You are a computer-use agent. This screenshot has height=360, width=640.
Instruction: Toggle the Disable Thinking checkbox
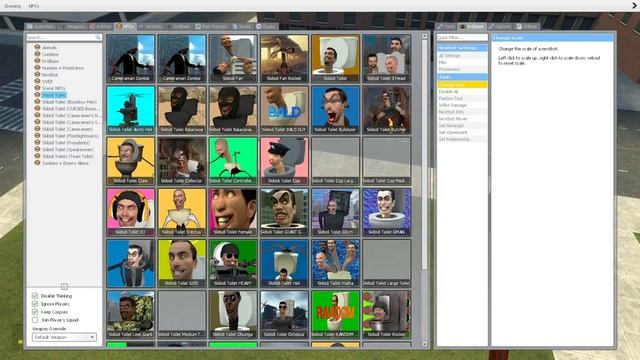click(35, 296)
